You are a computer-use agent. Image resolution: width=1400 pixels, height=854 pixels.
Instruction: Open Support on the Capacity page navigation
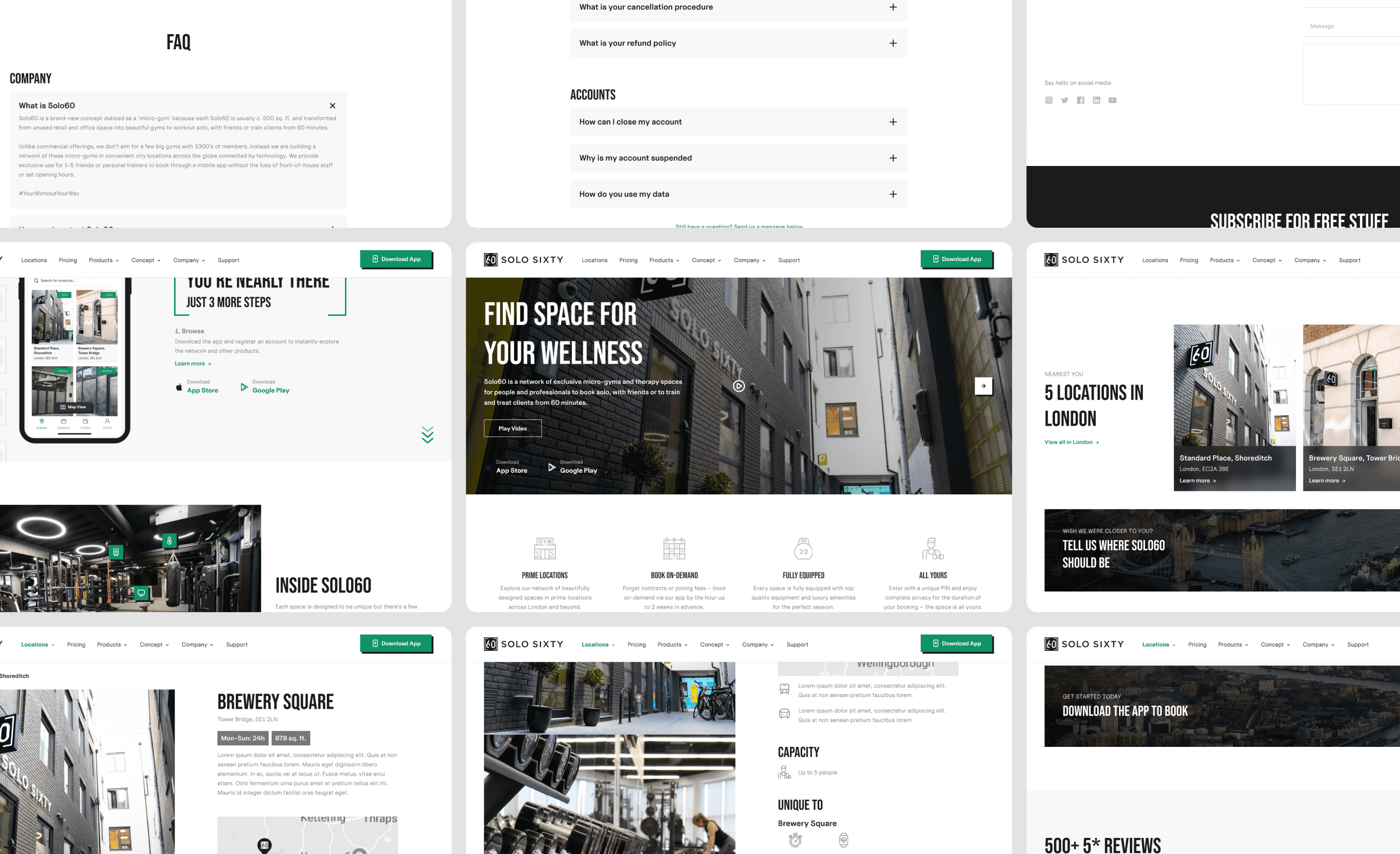[x=797, y=644]
